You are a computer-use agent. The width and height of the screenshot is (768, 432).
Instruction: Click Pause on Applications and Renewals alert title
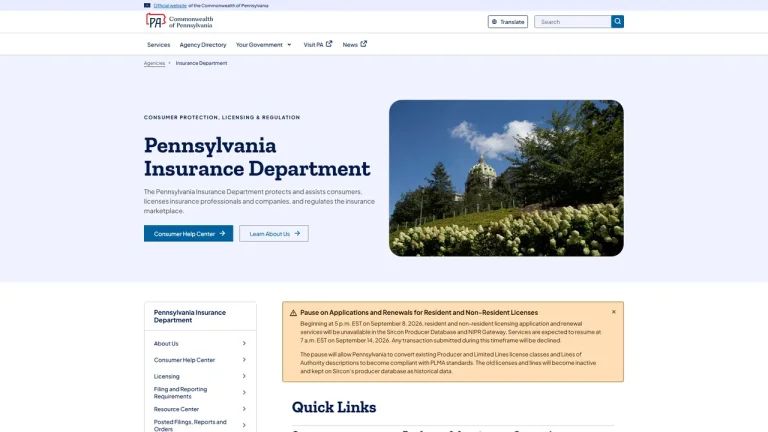coord(419,312)
